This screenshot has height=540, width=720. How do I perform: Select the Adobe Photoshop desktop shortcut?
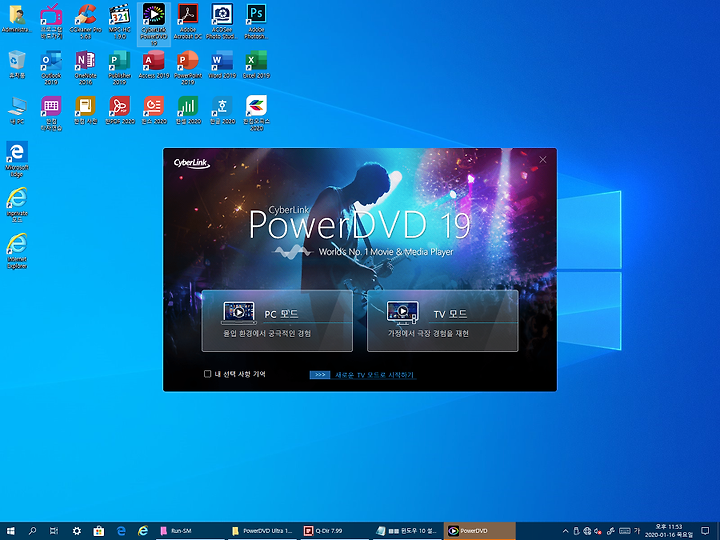(256, 21)
